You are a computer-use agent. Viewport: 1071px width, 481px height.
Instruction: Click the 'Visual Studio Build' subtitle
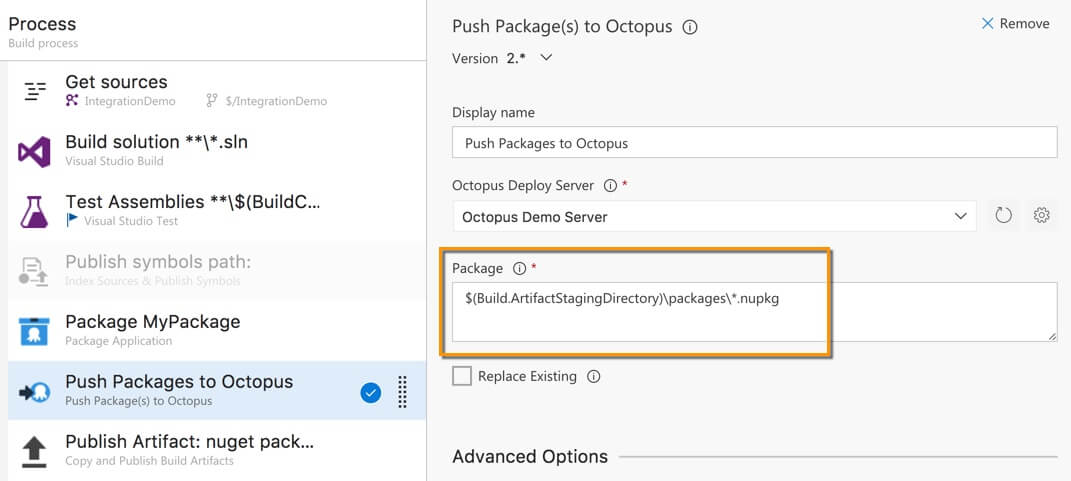coord(114,161)
